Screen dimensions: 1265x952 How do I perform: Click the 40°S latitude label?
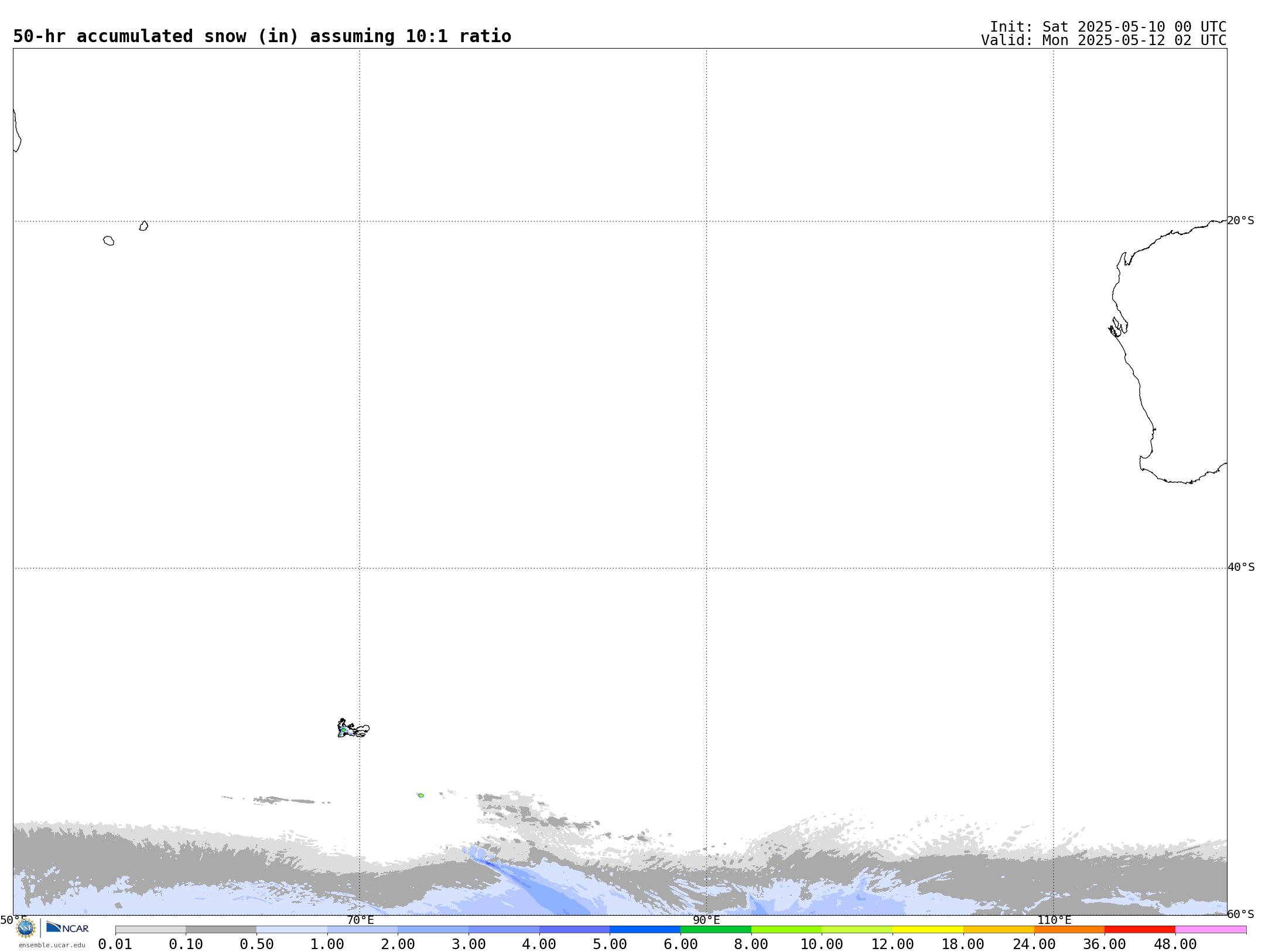pyautogui.click(x=1241, y=567)
